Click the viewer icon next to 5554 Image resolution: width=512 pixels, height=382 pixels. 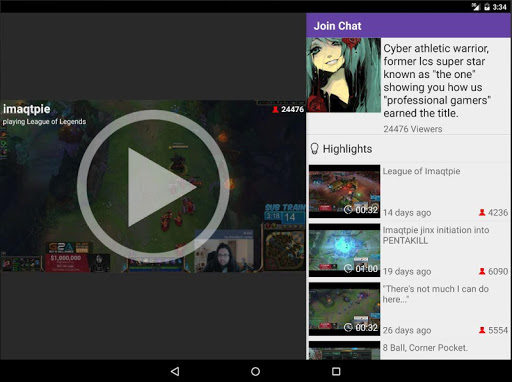[482, 330]
